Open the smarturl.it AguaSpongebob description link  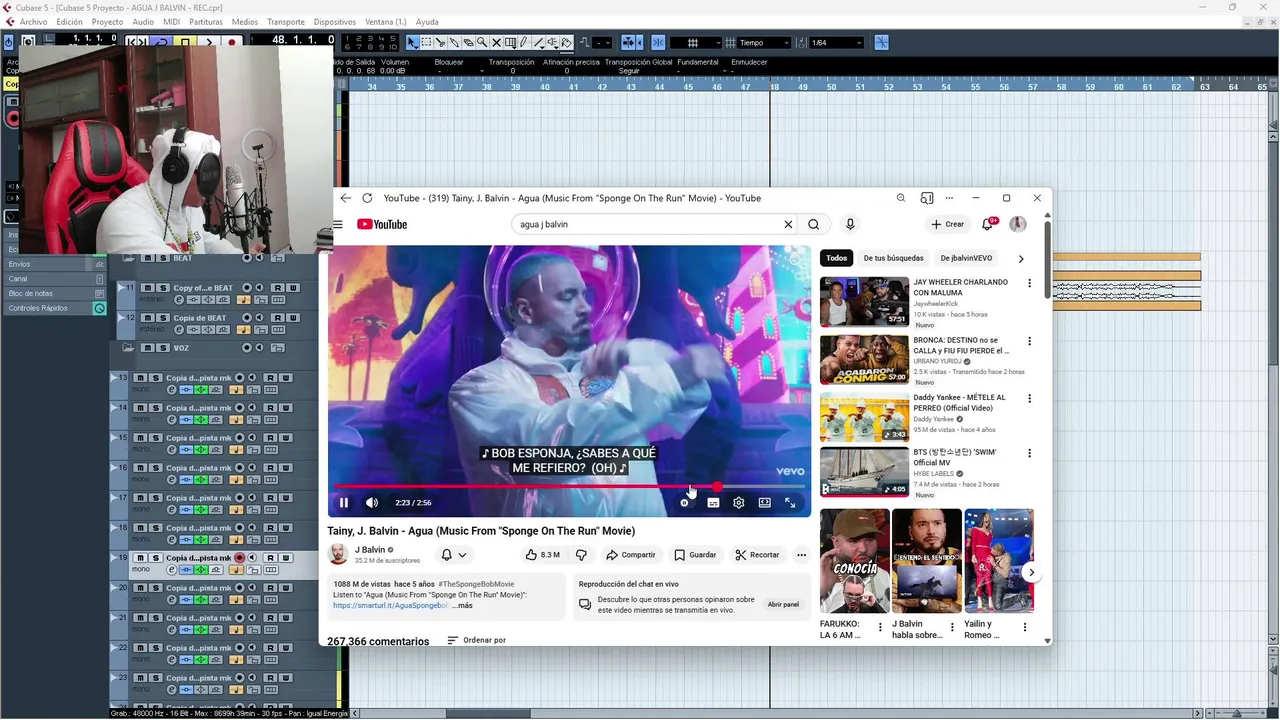(x=391, y=605)
